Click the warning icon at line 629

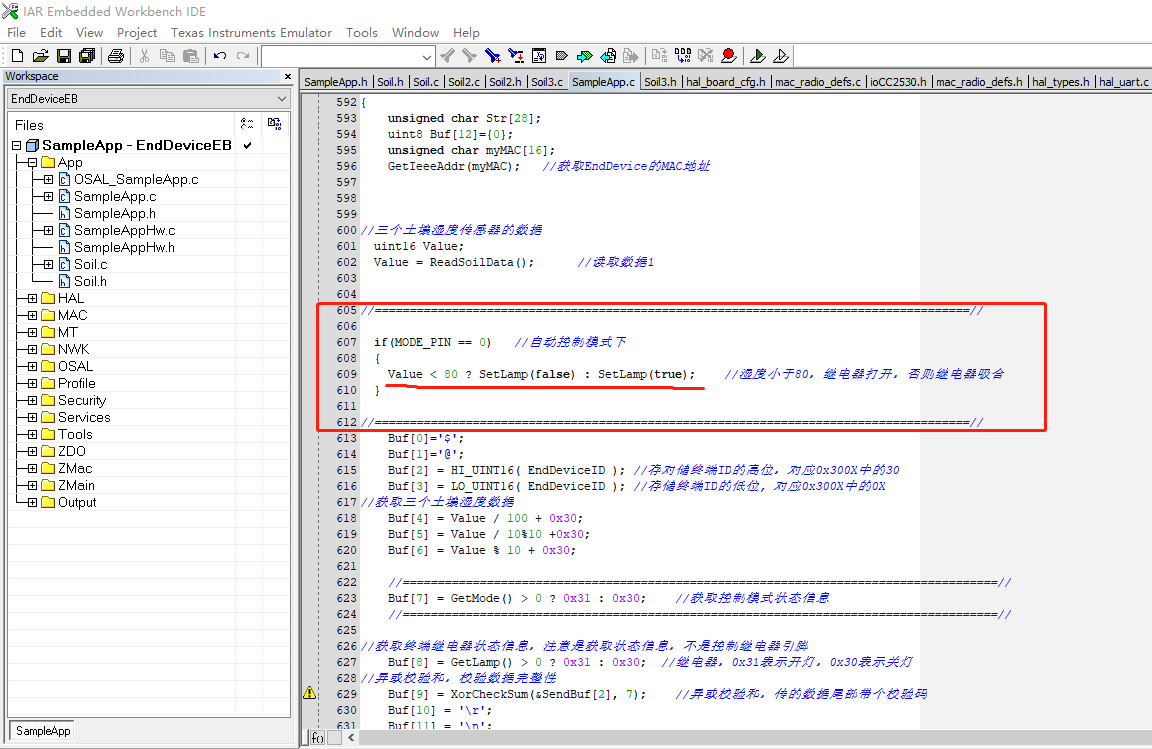click(x=310, y=693)
